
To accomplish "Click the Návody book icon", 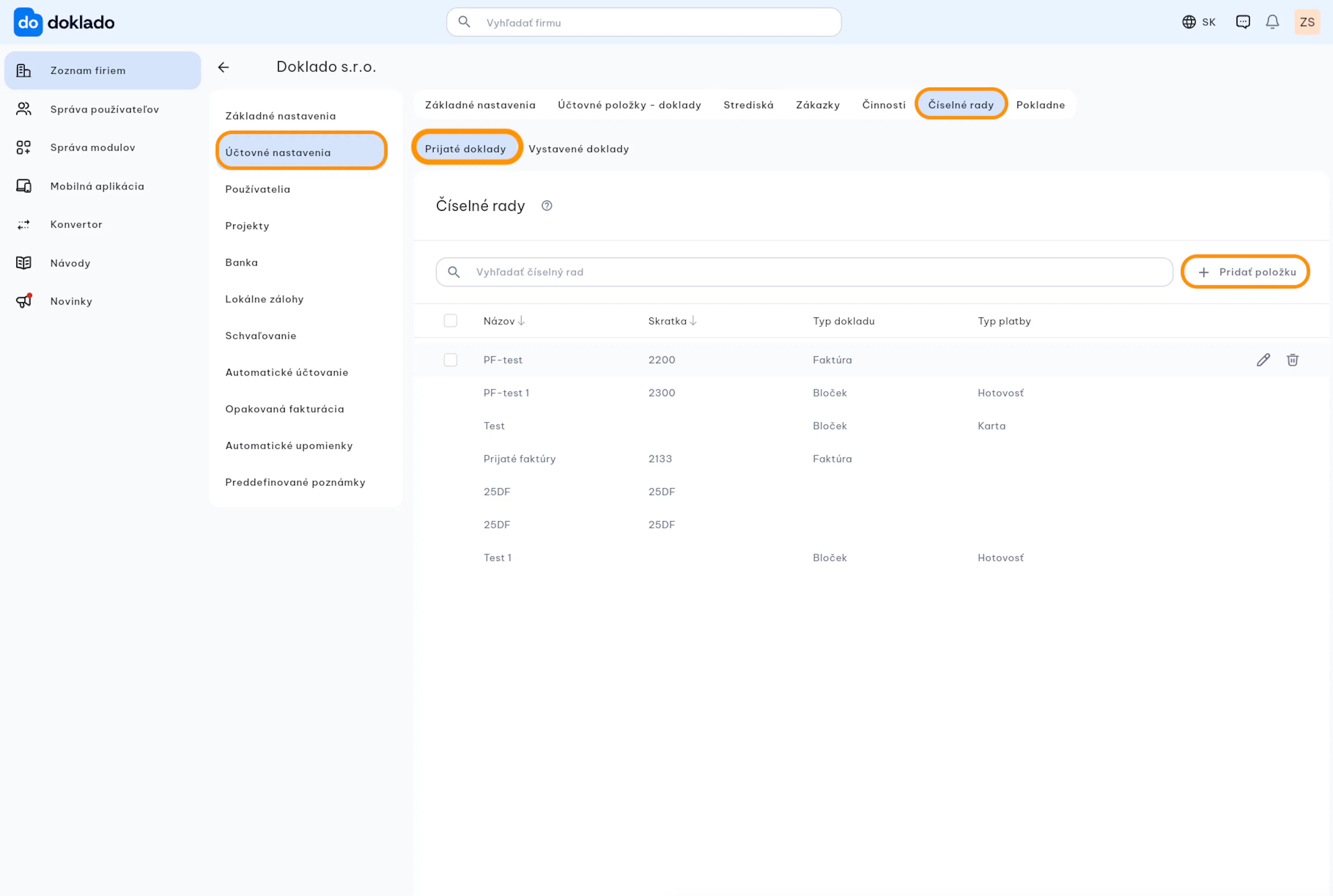I will point(24,263).
